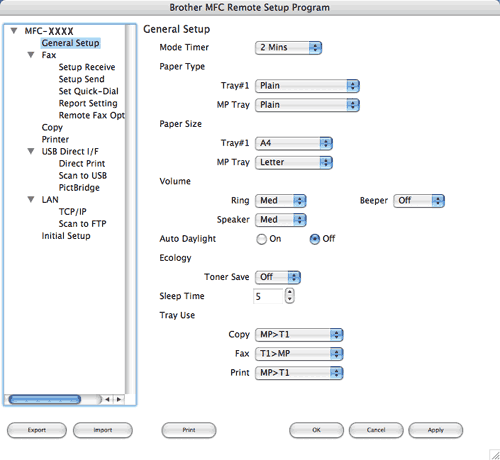The image size is (500, 460).
Task: Select Scan to FTP tree item
Action: (x=82, y=224)
